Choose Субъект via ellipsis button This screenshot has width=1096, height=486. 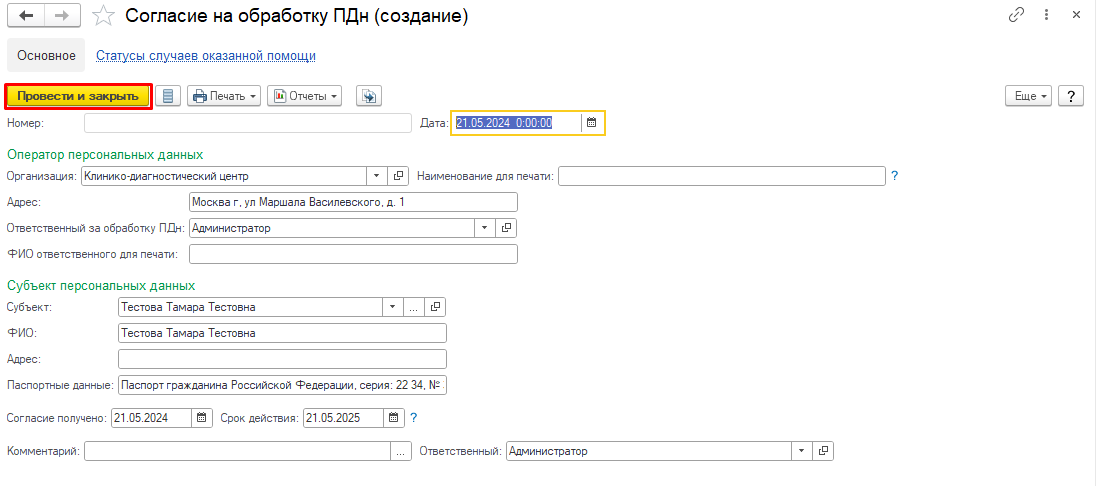click(414, 307)
